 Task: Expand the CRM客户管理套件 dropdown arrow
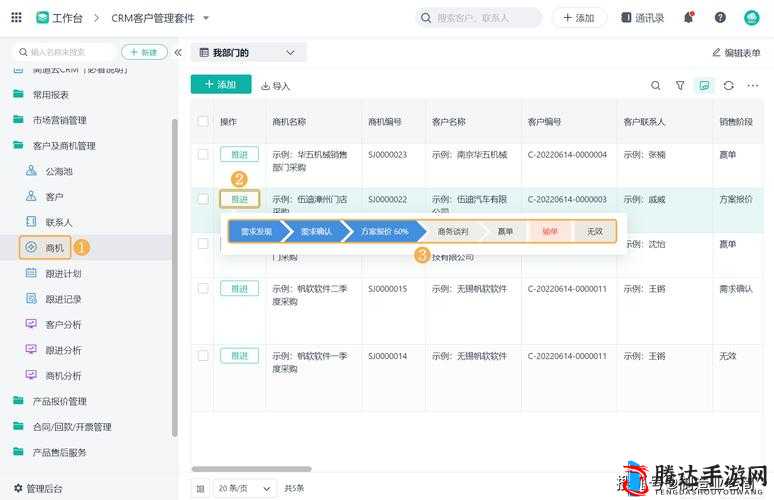point(206,18)
